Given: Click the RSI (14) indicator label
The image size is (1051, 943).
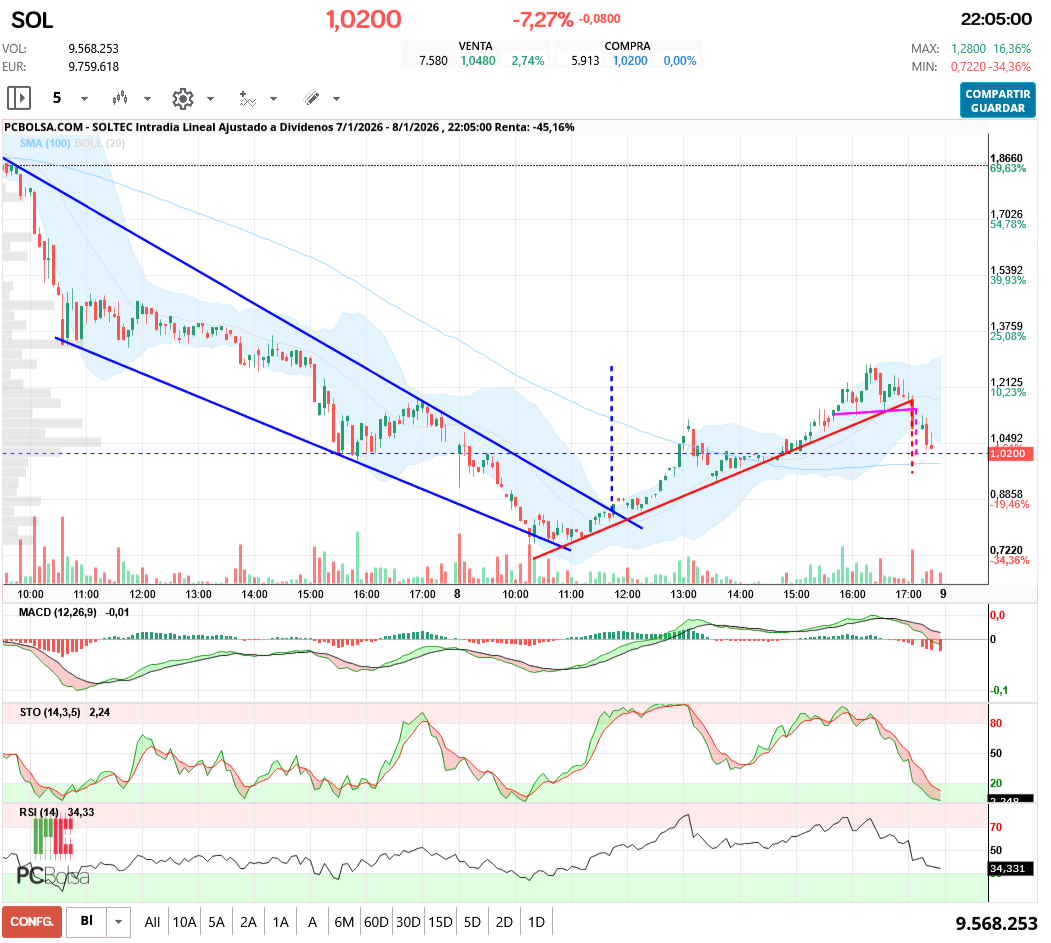Looking at the screenshot, I should point(39,812).
